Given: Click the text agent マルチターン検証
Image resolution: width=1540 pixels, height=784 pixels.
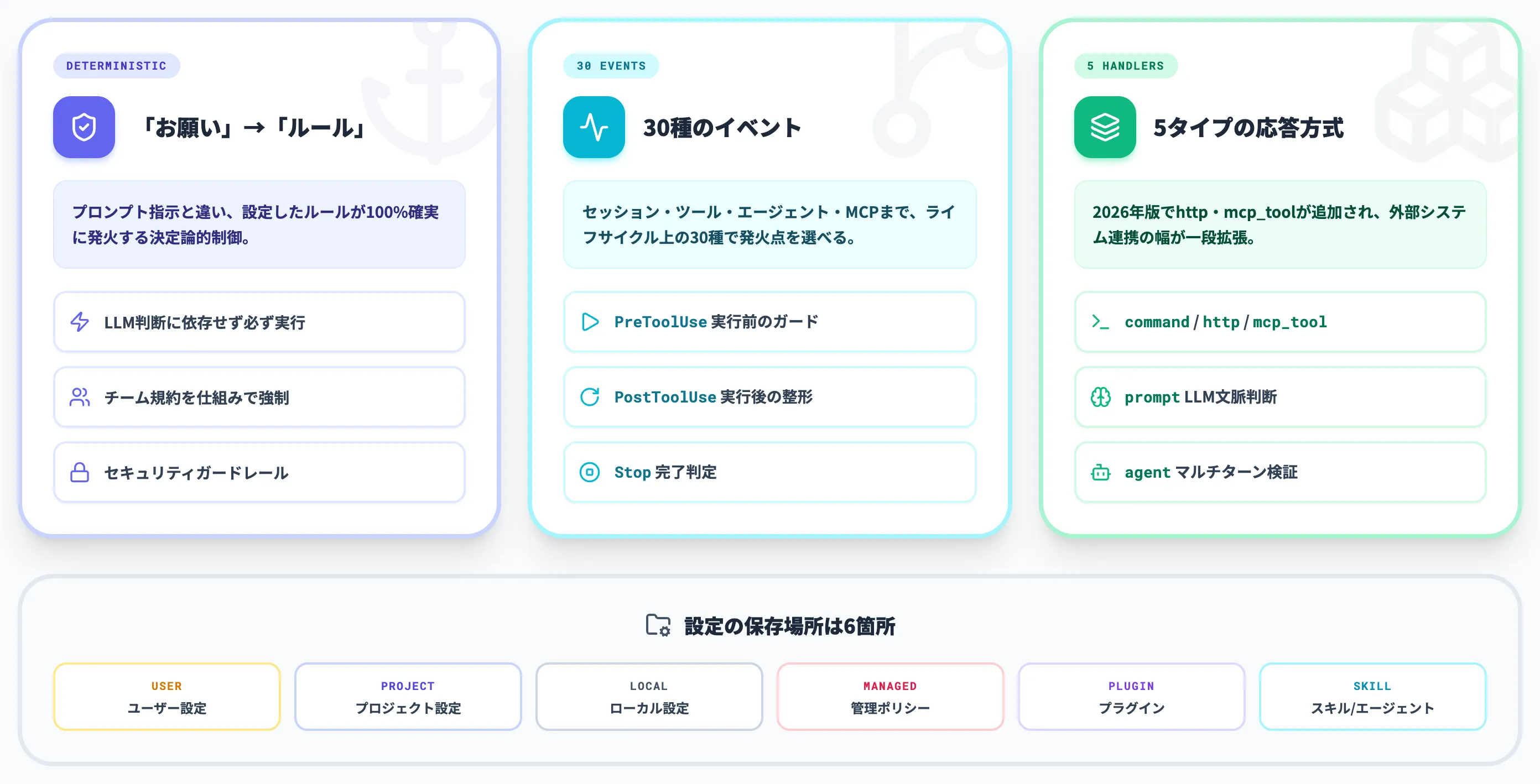Looking at the screenshot, I should 1211,473.
